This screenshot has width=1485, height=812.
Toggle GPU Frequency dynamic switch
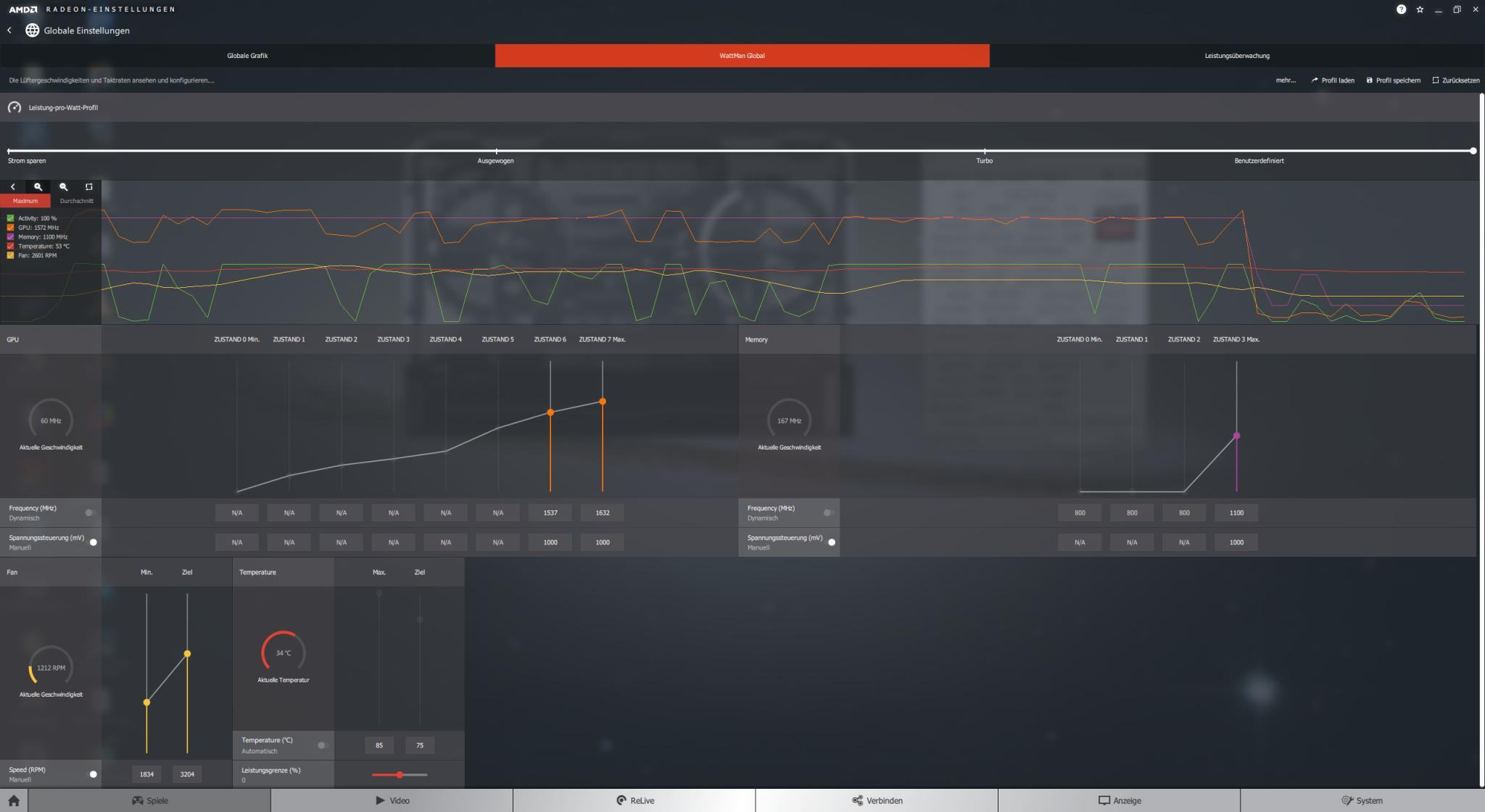coord(91,513)
